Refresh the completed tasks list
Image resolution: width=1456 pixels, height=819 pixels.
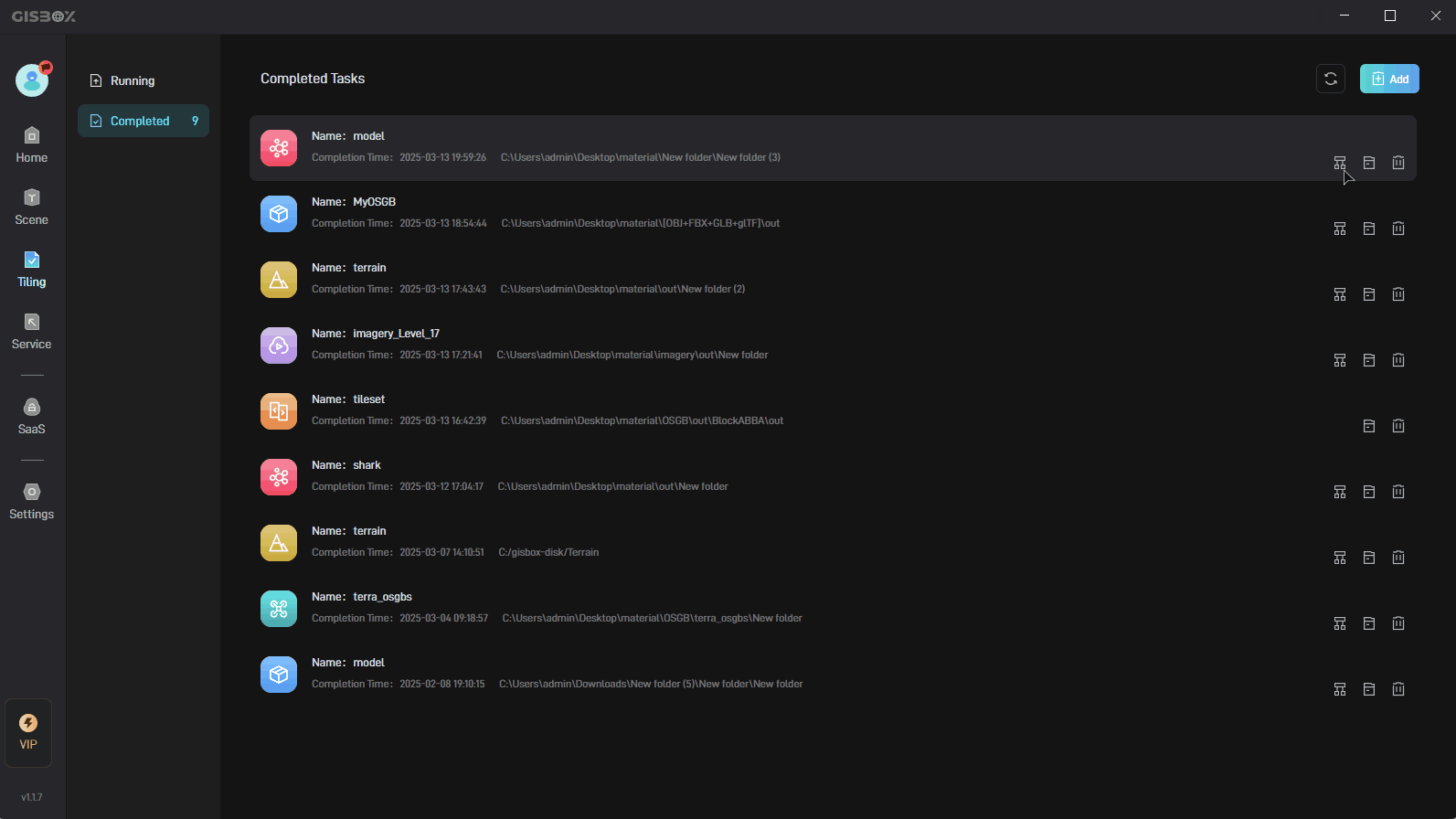coord(1331,79)
